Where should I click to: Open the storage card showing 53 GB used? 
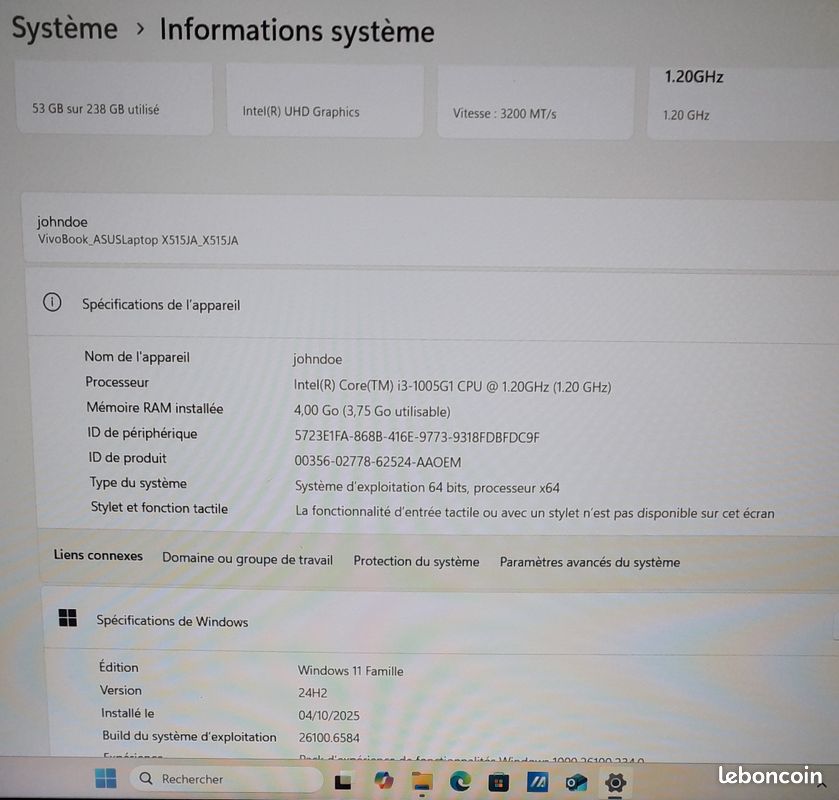(115, 98)
